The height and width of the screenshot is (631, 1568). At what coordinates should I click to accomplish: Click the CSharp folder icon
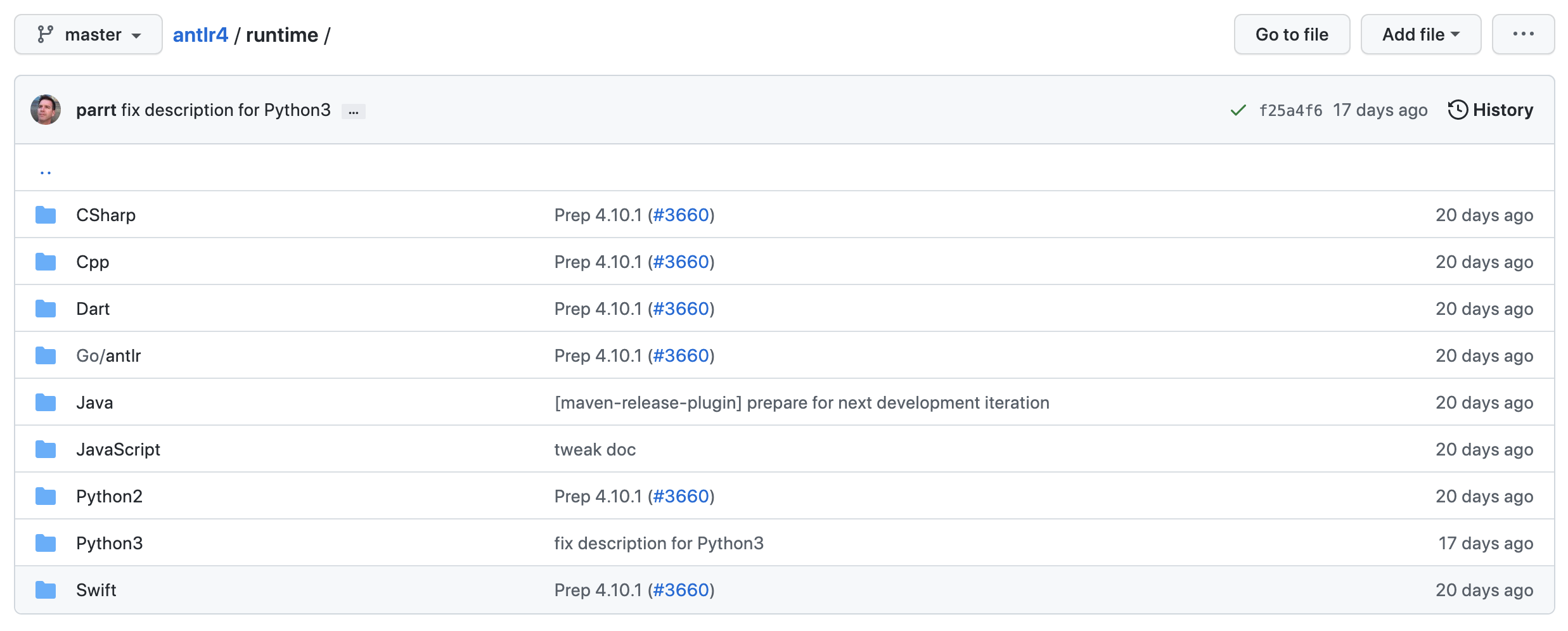click(x=46, y=215)
